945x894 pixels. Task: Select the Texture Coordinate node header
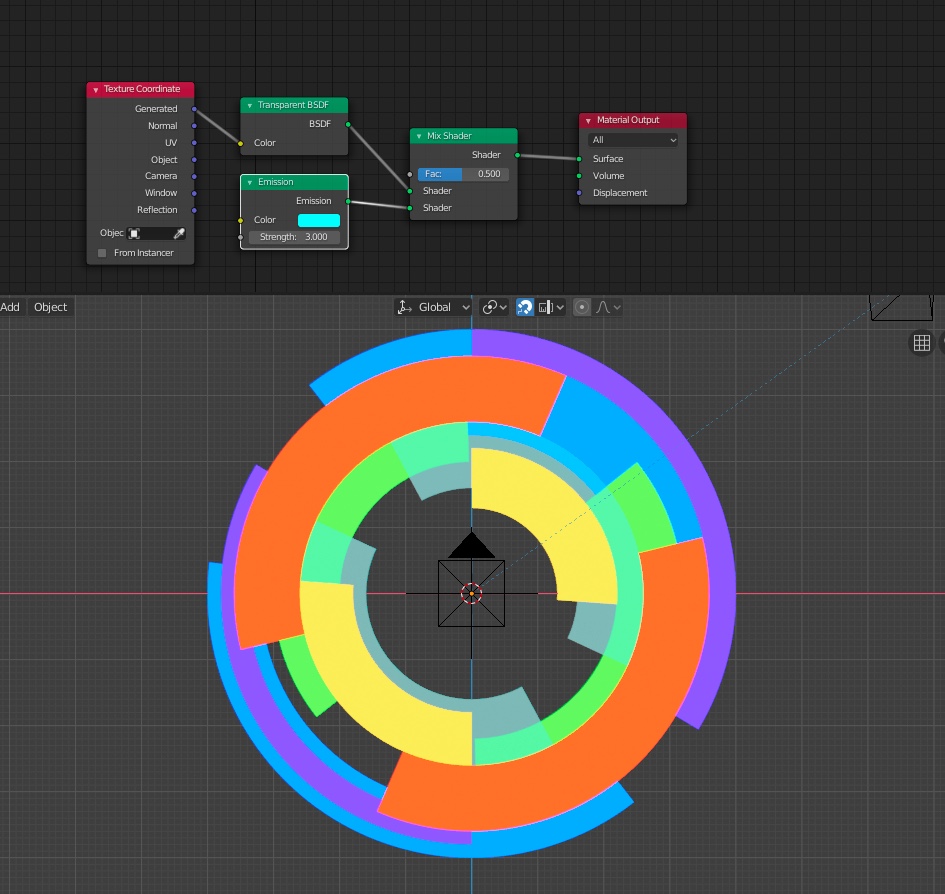140,89
